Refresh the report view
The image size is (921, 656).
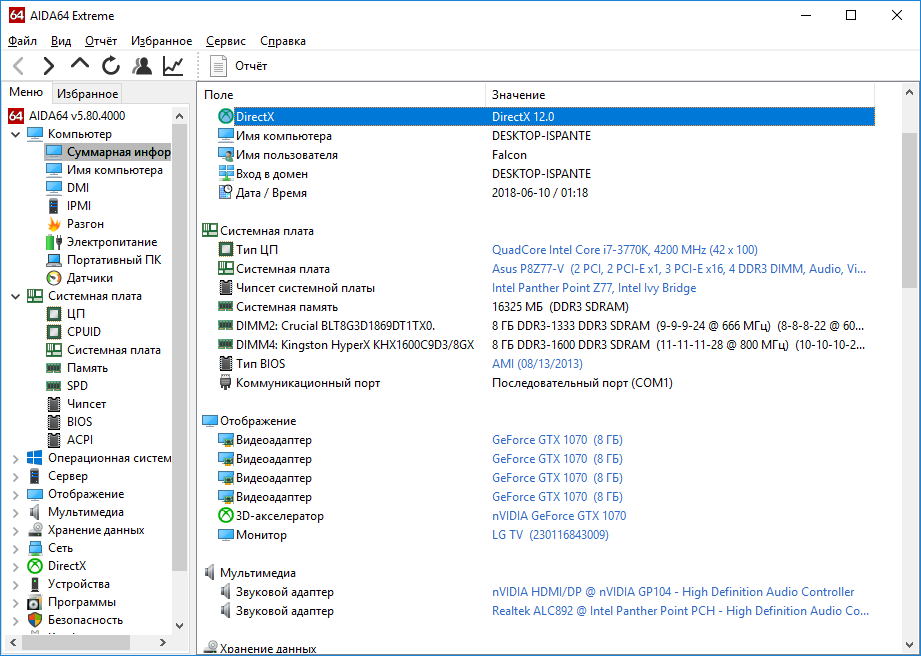pyautogui.click(x=110, y=66)
